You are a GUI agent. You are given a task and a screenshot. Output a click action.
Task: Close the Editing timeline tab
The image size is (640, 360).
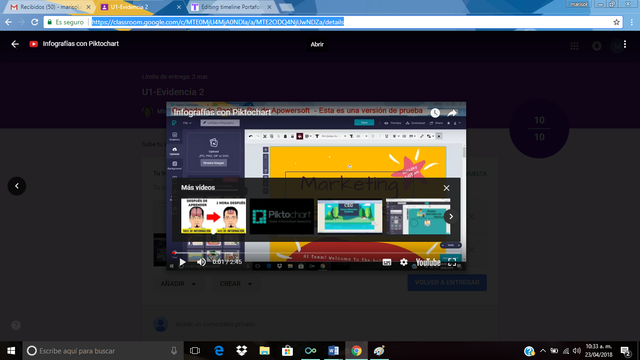[x=269, y=7]
